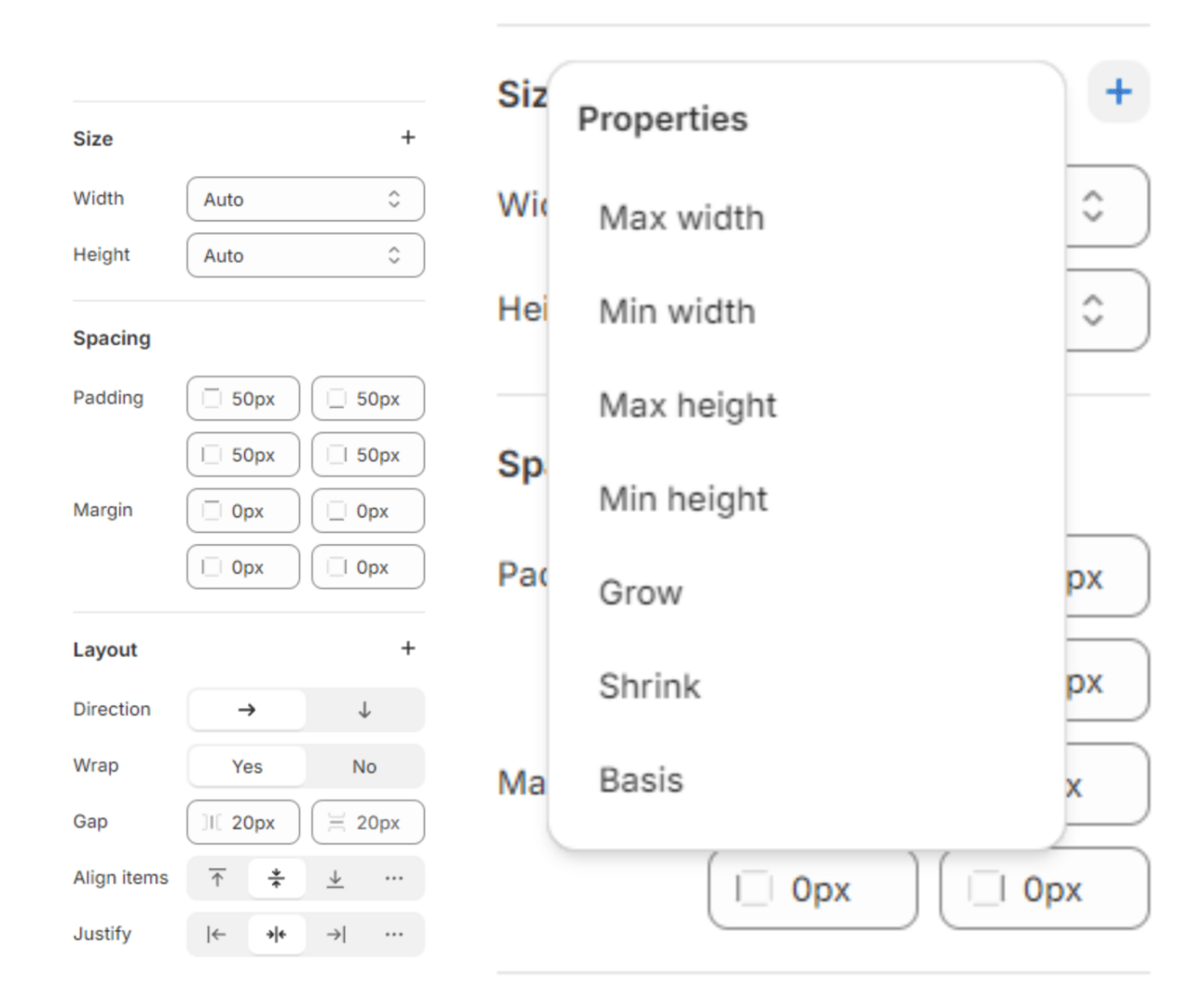Viewport: 1204px width, 997px height.
Task: Open more Align items options
Action: coord(394,878)
